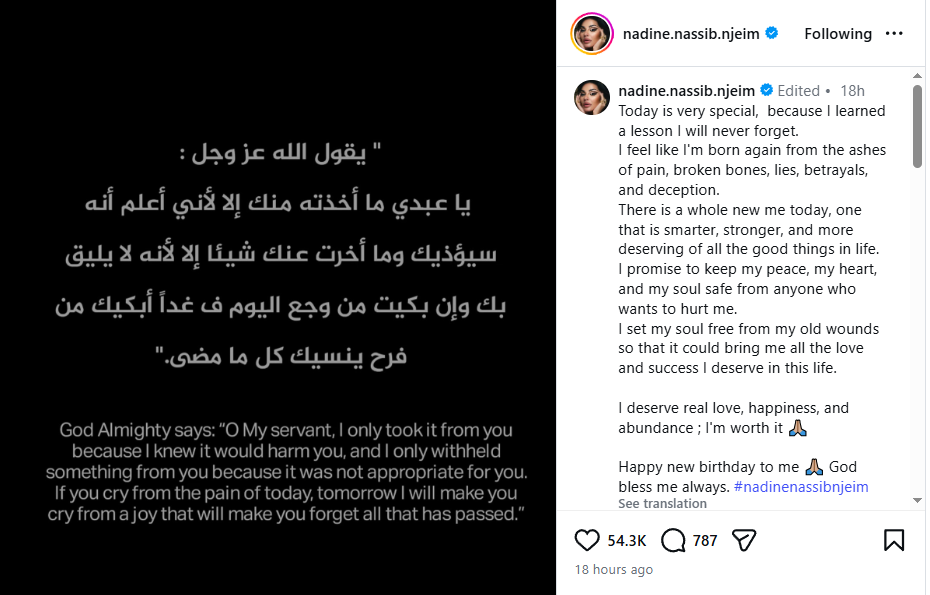Click the 18h timestamp next to Edited
Image resolution: width=930 pixels, height=595 pixels.
pyautogui.click(x=852, y=90)
